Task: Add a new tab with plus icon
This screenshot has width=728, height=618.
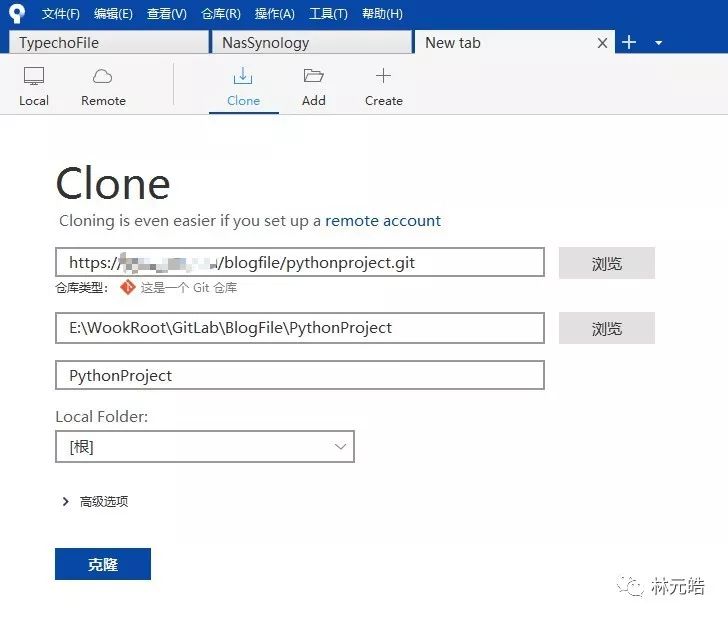Action: pos(629,42)
